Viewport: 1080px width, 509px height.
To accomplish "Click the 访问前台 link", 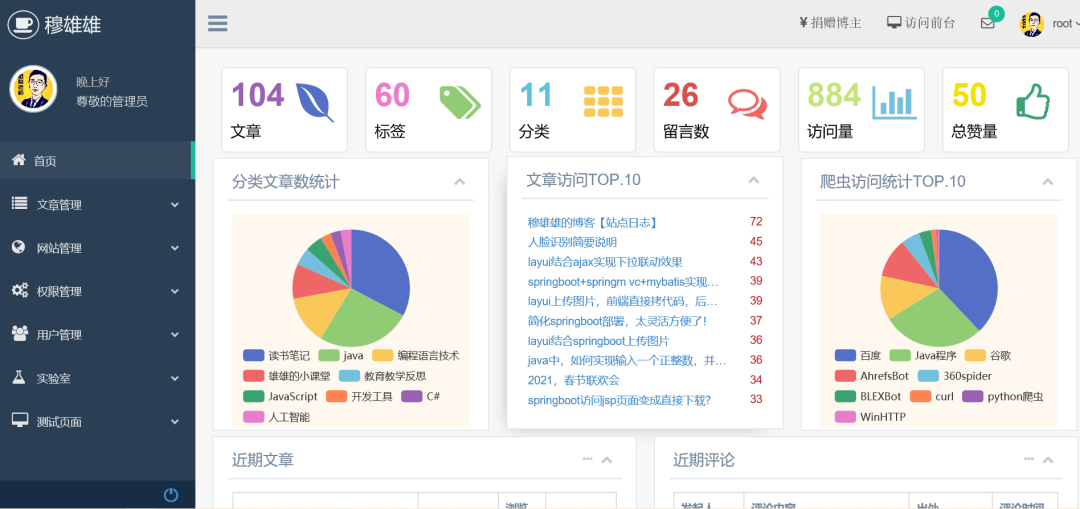I will click(921, 23).
